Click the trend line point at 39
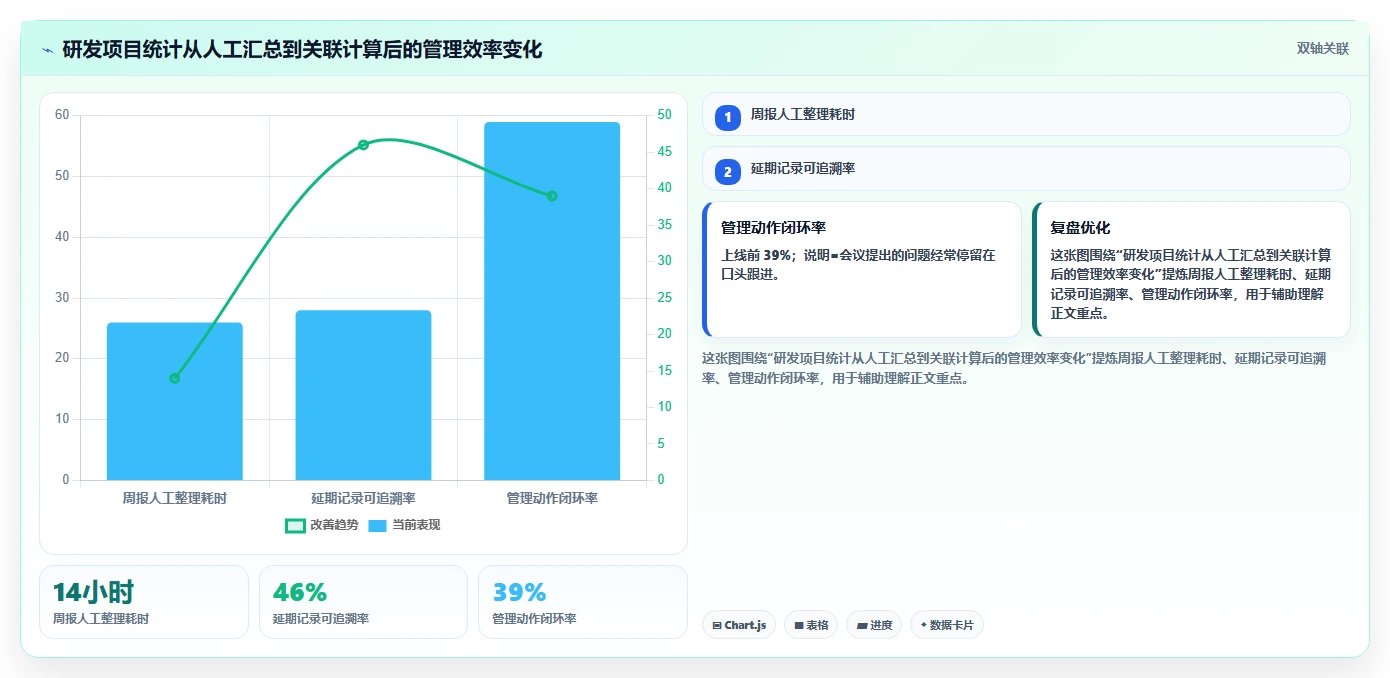1390x678 pixels. click(552, 196)
